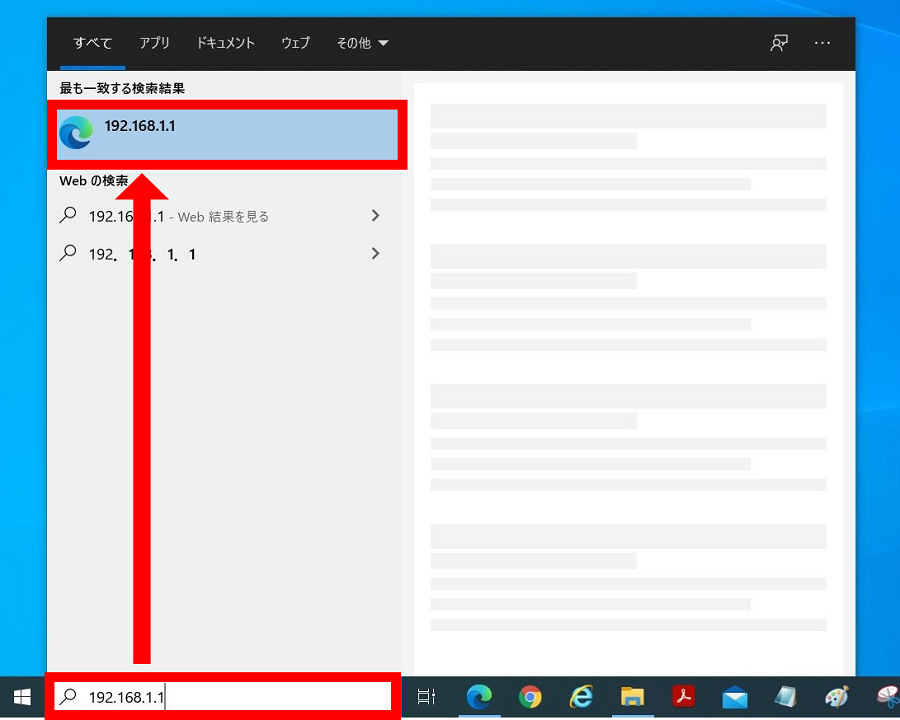The height and width of the screenshot is (720, 900).
Task: Open File Explorer from the taskbar
Action: (x=632, y=696)
